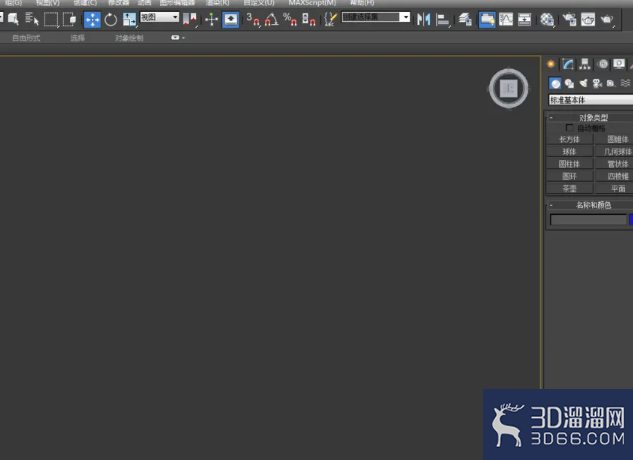The width and height of the screenshot is (633, 460).
Task: Activate the Select and Scale tool
Action: (x=129, y=19)
